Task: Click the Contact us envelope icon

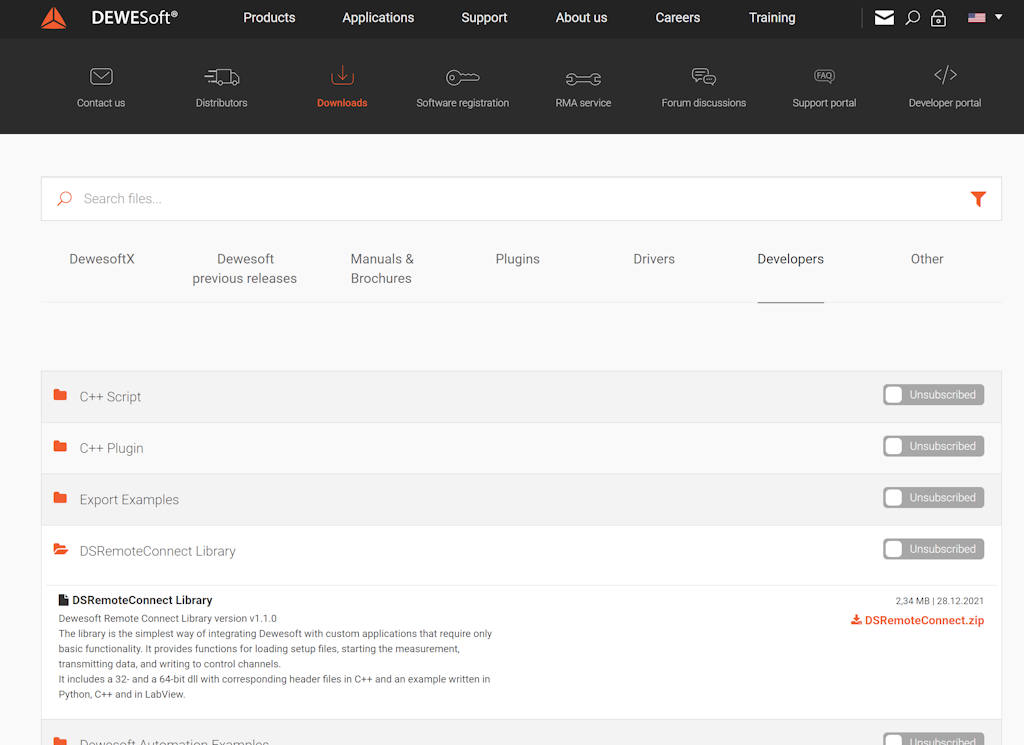Action: [x=101, y=76]
